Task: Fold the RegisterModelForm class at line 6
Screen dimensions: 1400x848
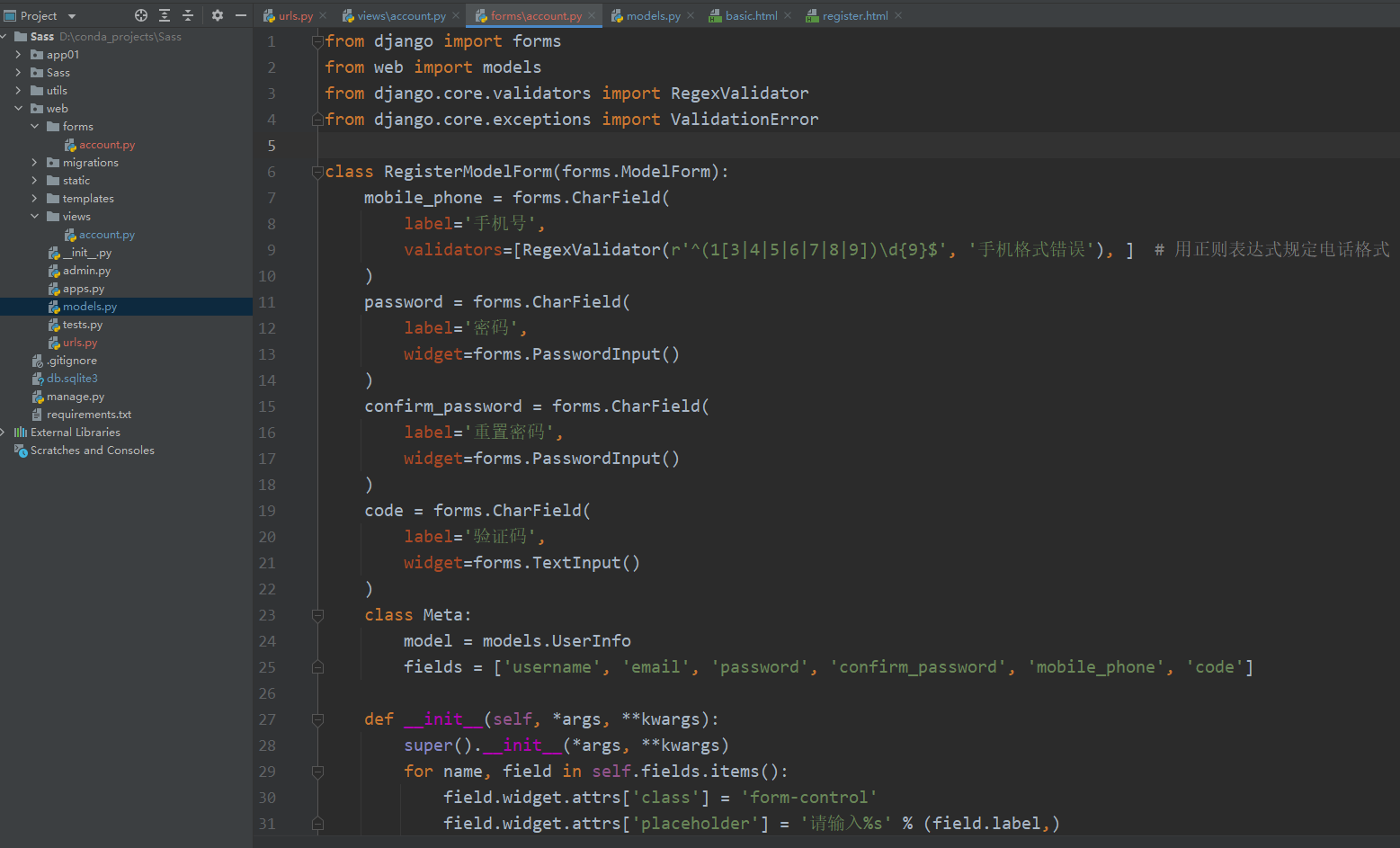Action: click(x=317, y=172)
